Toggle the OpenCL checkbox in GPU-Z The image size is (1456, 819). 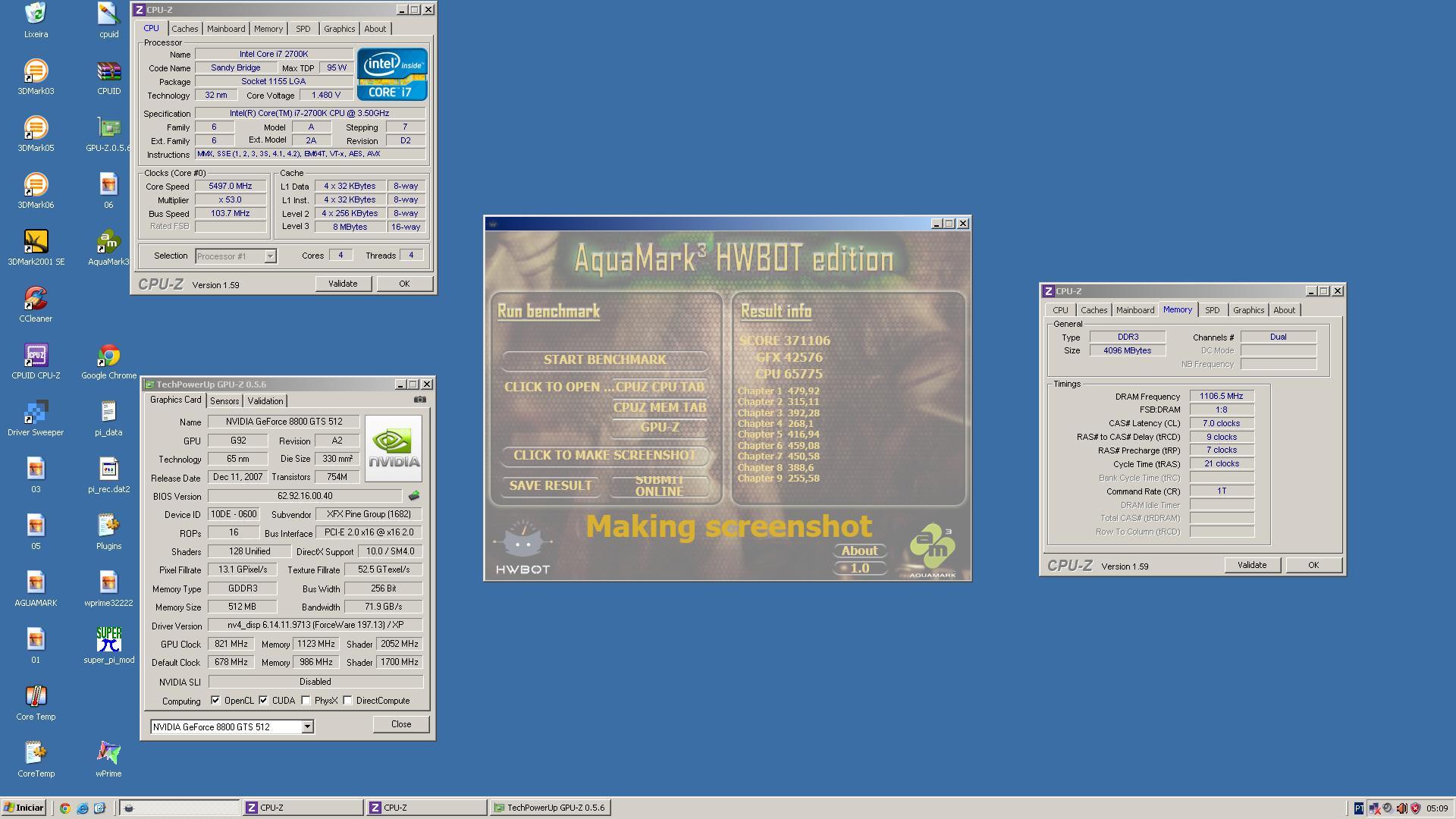(215, 700)
